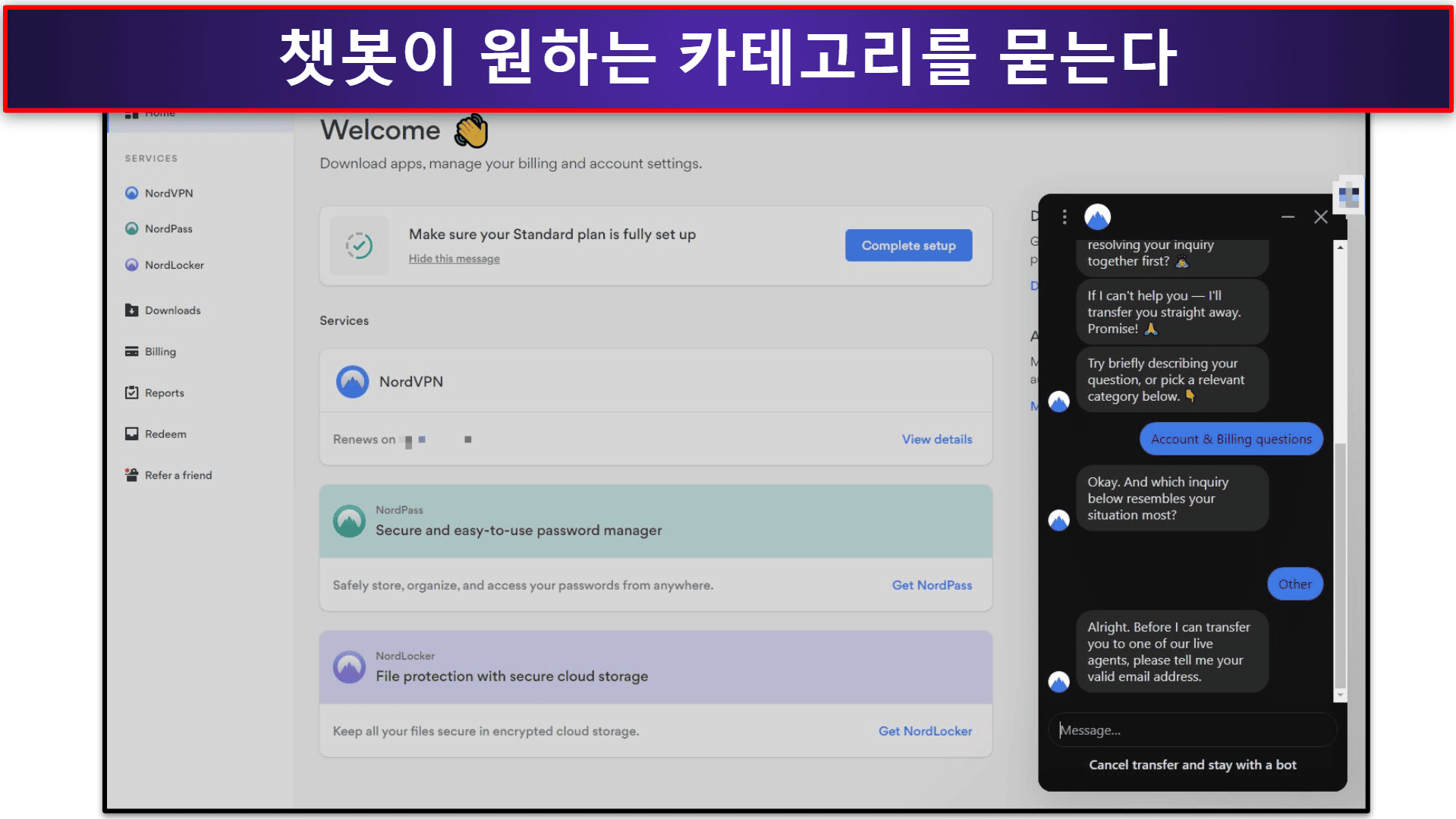Click the chat Message input field
This screenshot has width=1456, height=819.
click(1192, 730)
